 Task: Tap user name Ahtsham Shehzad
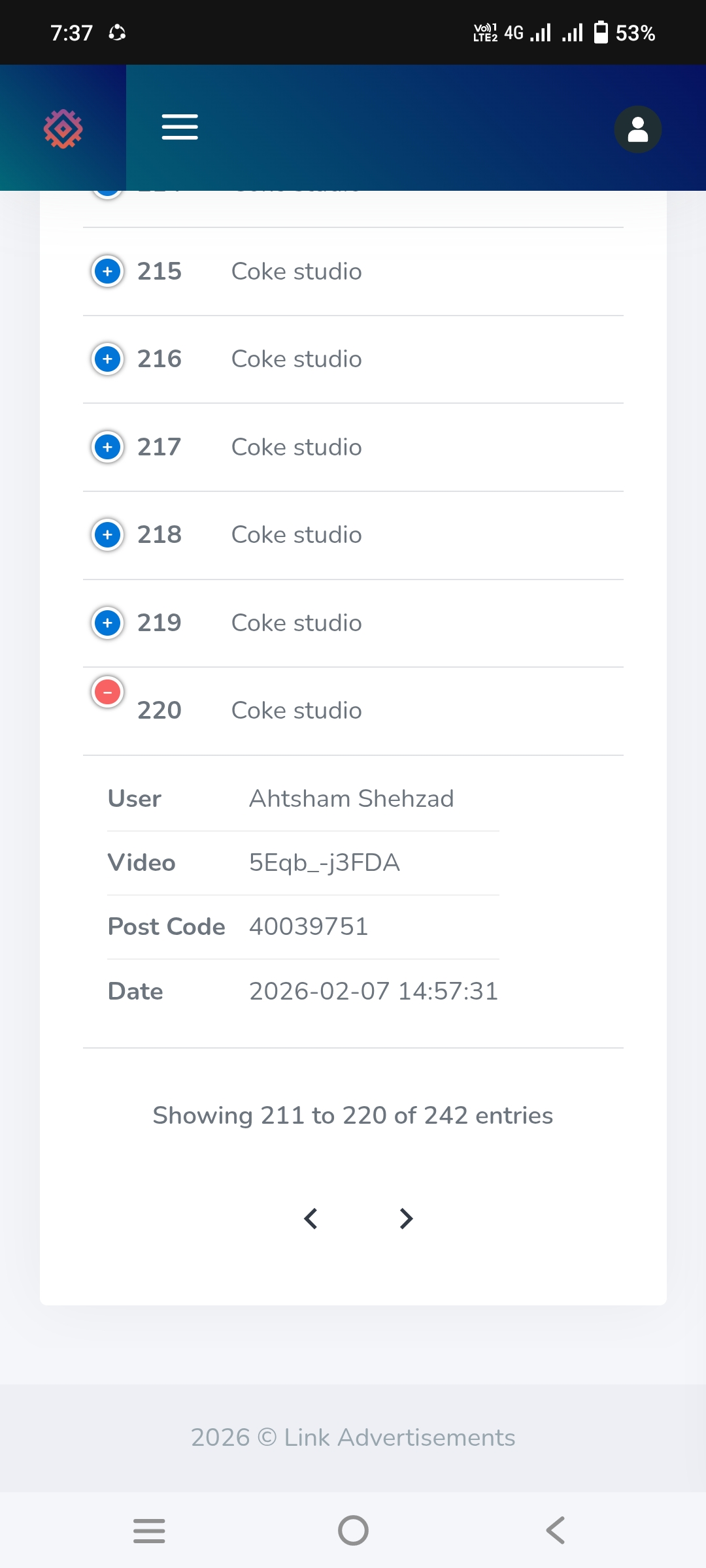coord(352,798)
